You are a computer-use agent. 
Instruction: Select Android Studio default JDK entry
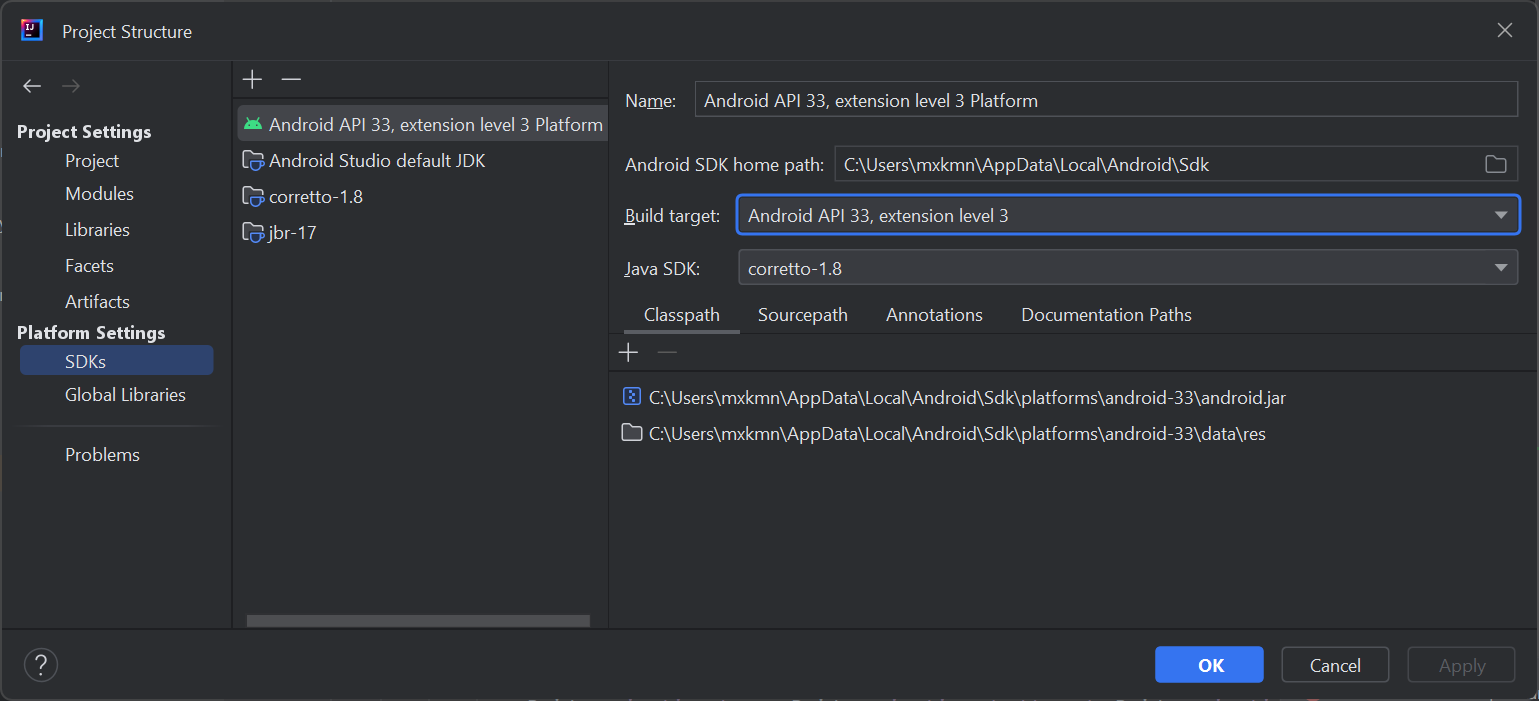[x=422, y=160]
